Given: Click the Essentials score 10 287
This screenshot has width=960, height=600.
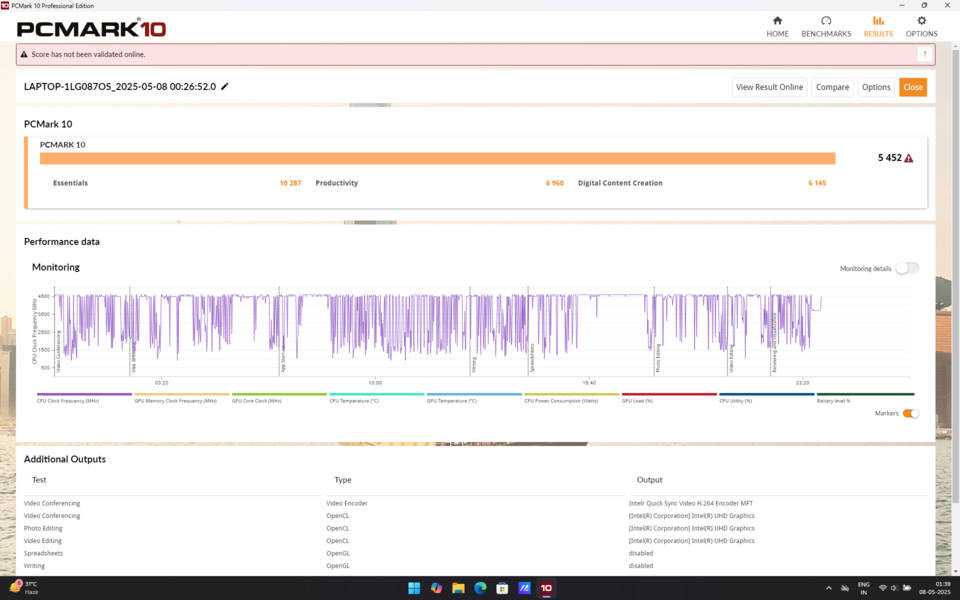Looking at the screenshot, I should click(290, 183).
